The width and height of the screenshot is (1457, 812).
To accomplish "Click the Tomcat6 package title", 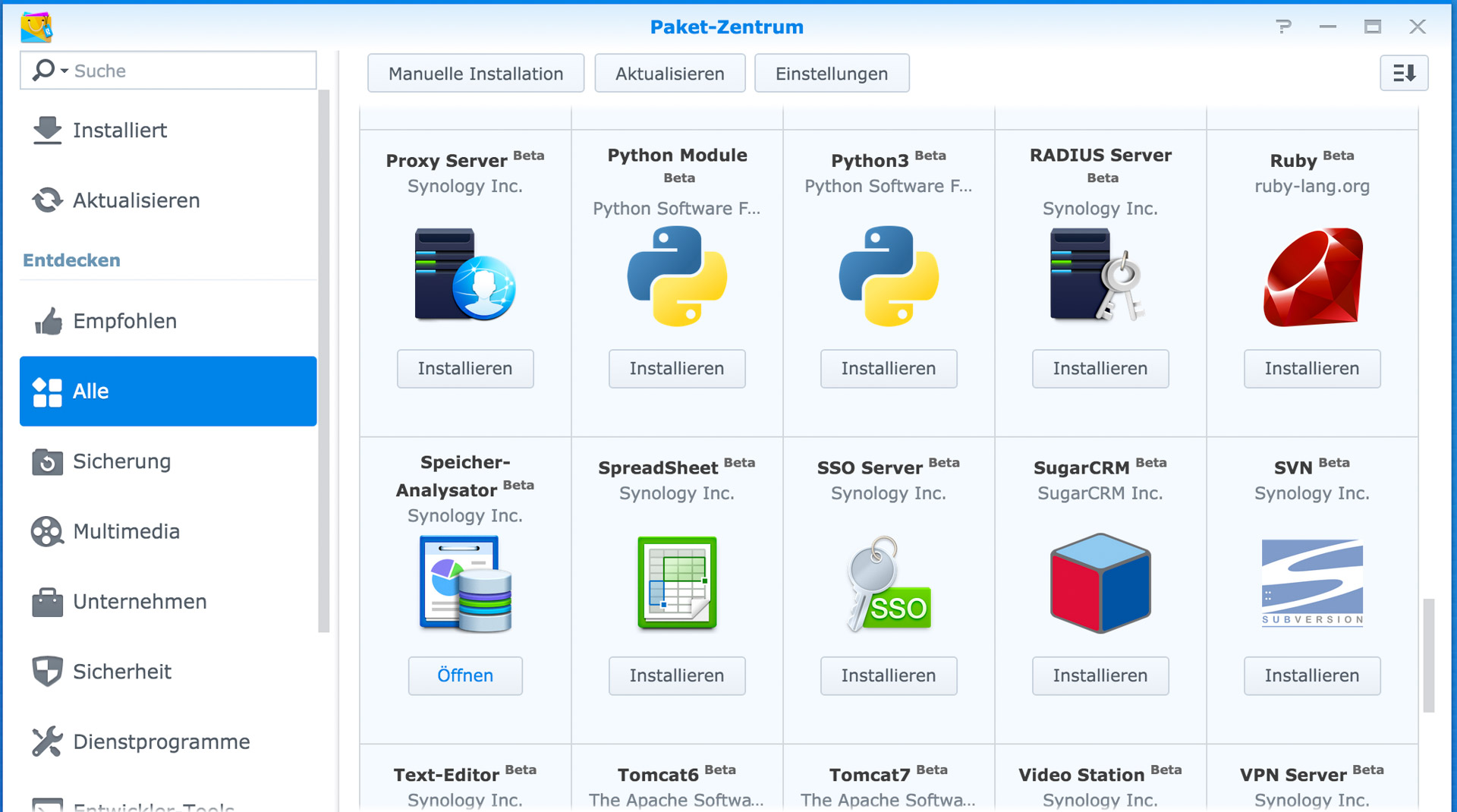I will click(658, 775).
